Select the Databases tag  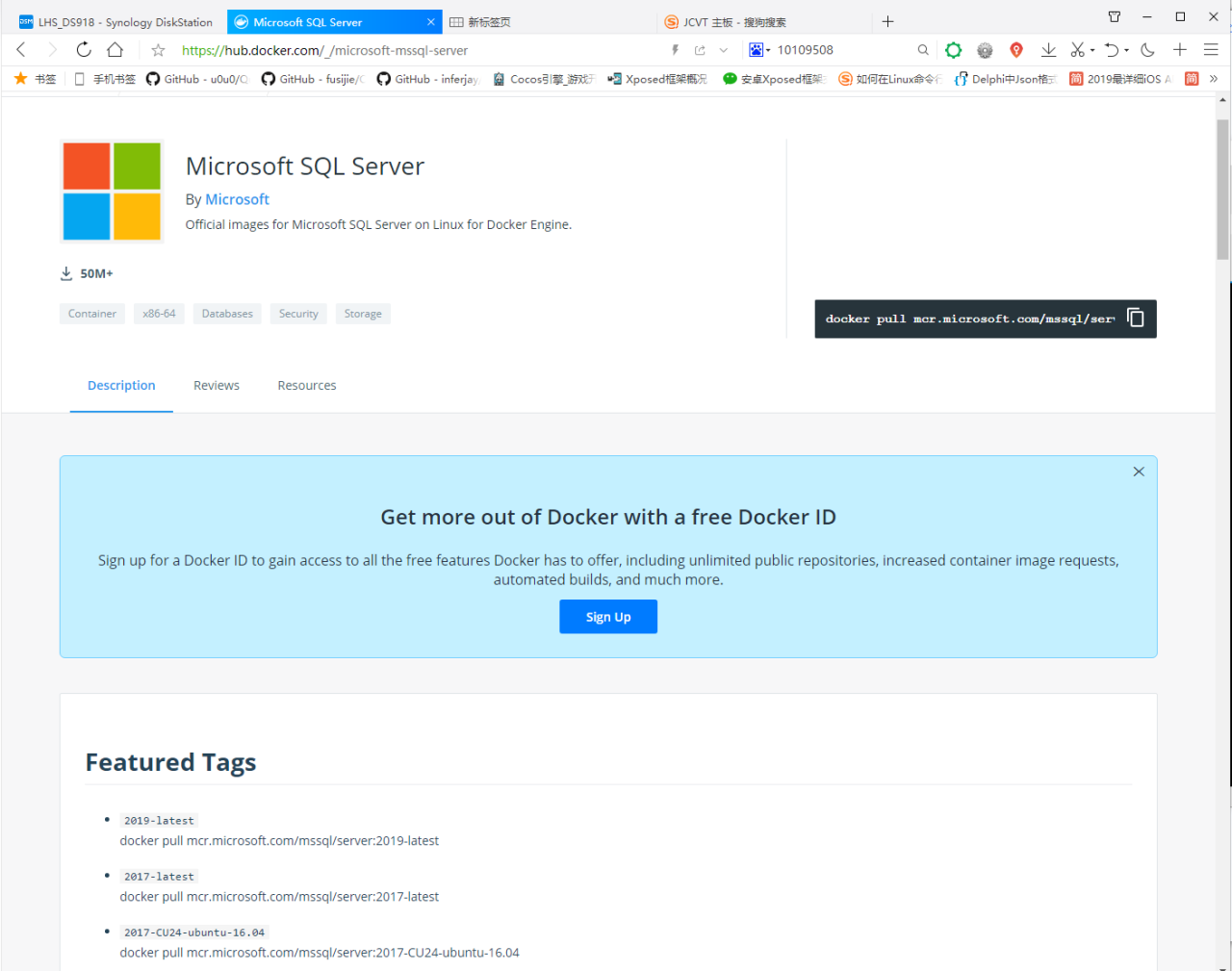point(227,314)
